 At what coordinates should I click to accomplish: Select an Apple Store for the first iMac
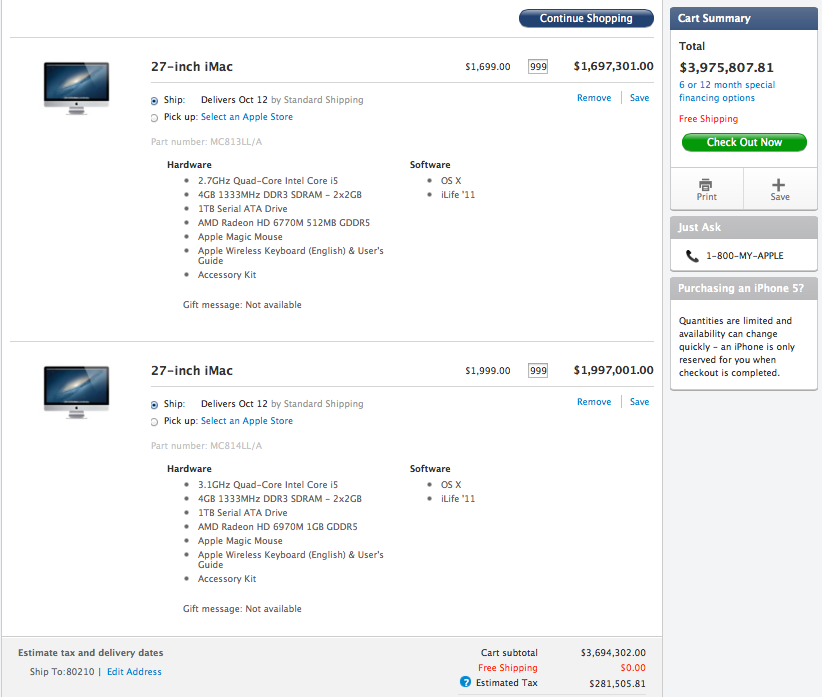[246, 117]
